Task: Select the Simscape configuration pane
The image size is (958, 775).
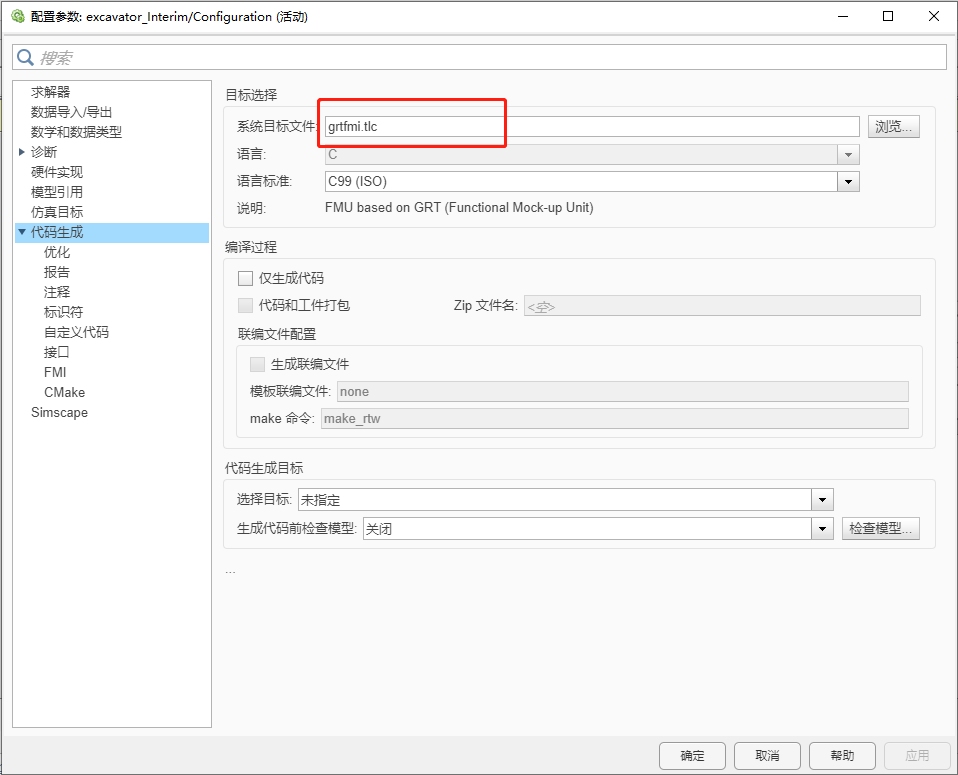Action: click(59, 412)
